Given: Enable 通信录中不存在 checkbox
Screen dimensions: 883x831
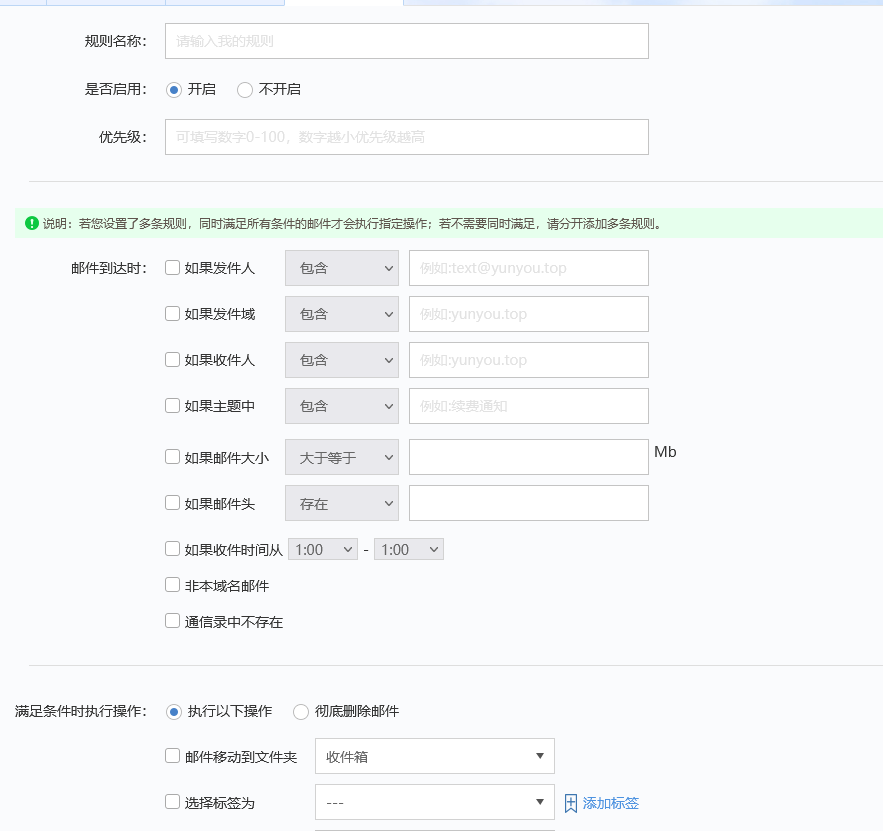Looking at the screenshot, I should click(x=172, y=621).
